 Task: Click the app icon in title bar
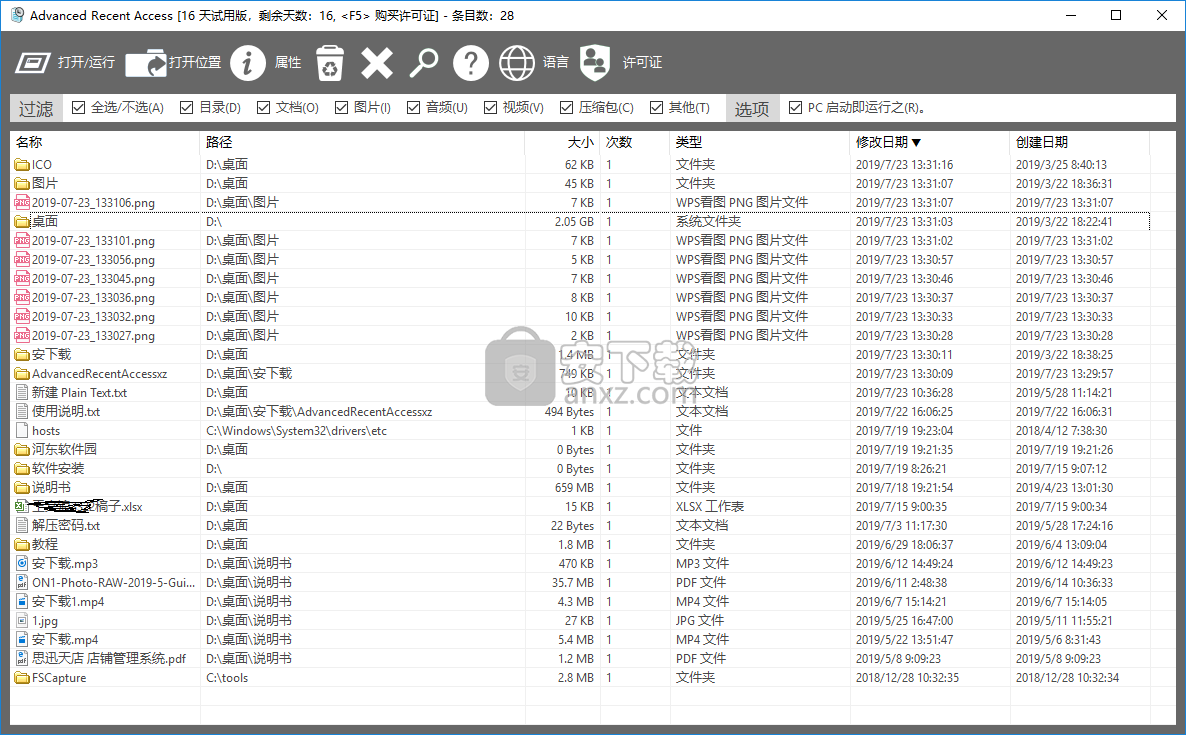(x=17, y=15)
